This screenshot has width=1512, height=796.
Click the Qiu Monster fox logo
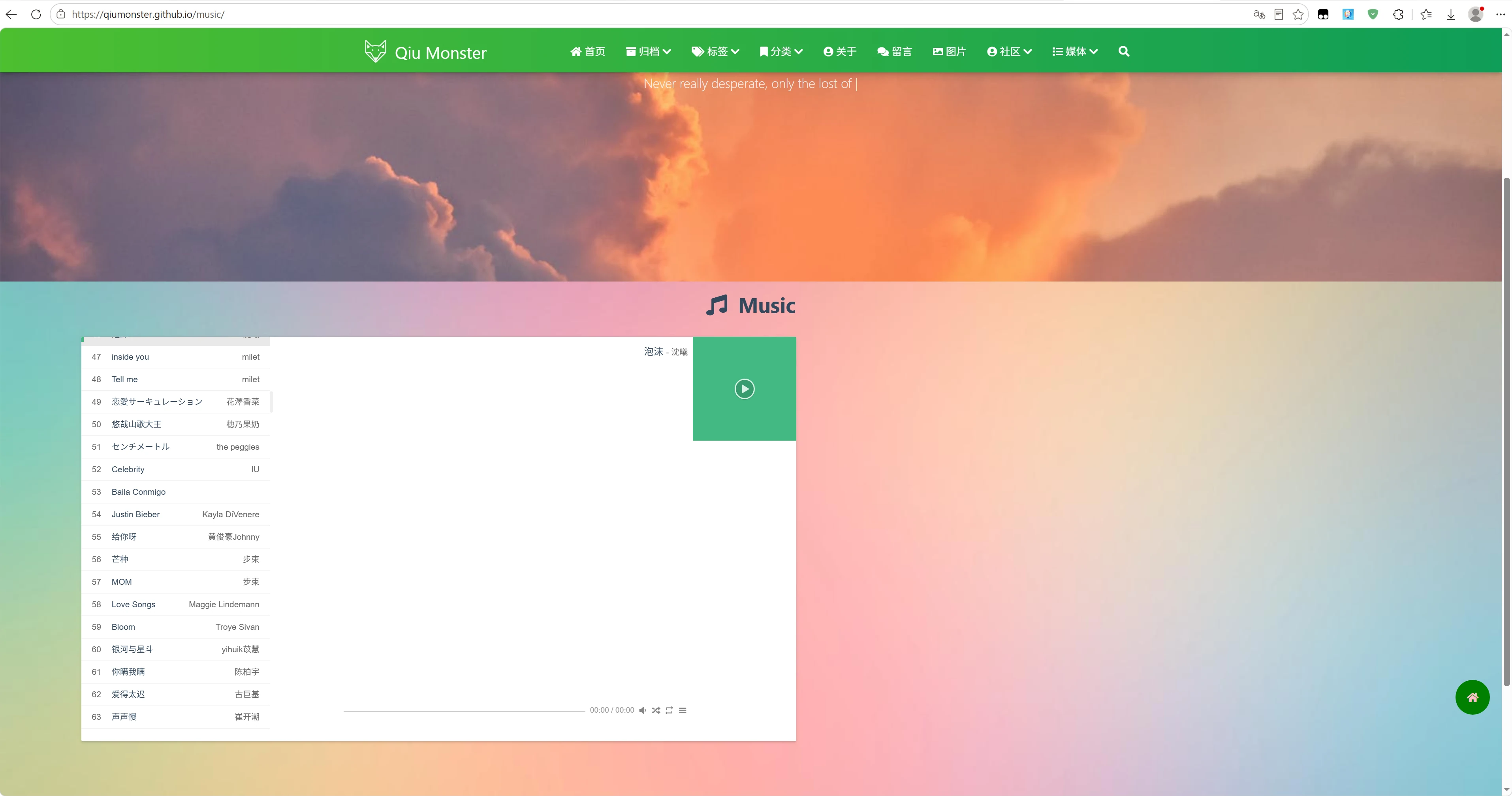point(375,51)
